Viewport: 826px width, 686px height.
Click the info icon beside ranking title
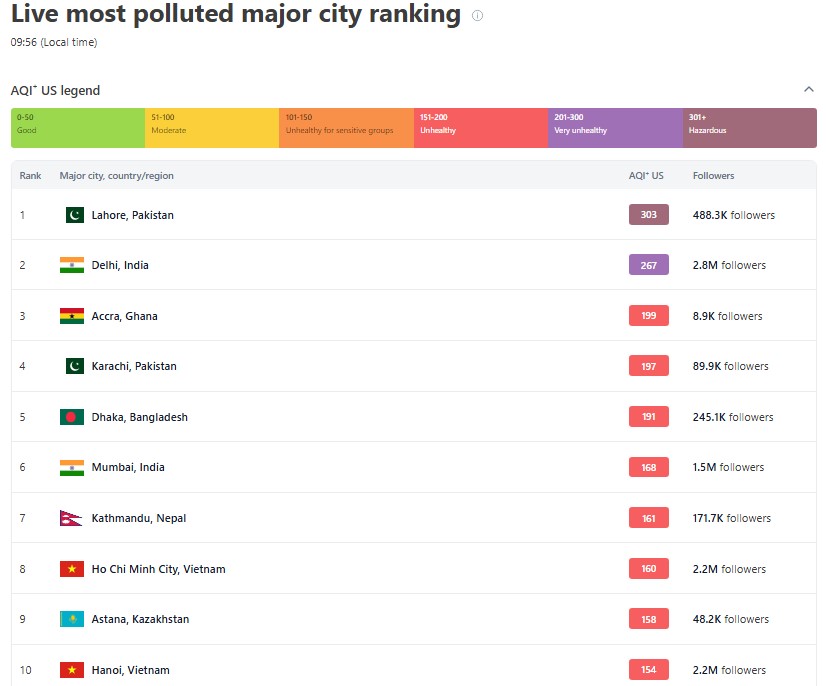pos(477,16)
